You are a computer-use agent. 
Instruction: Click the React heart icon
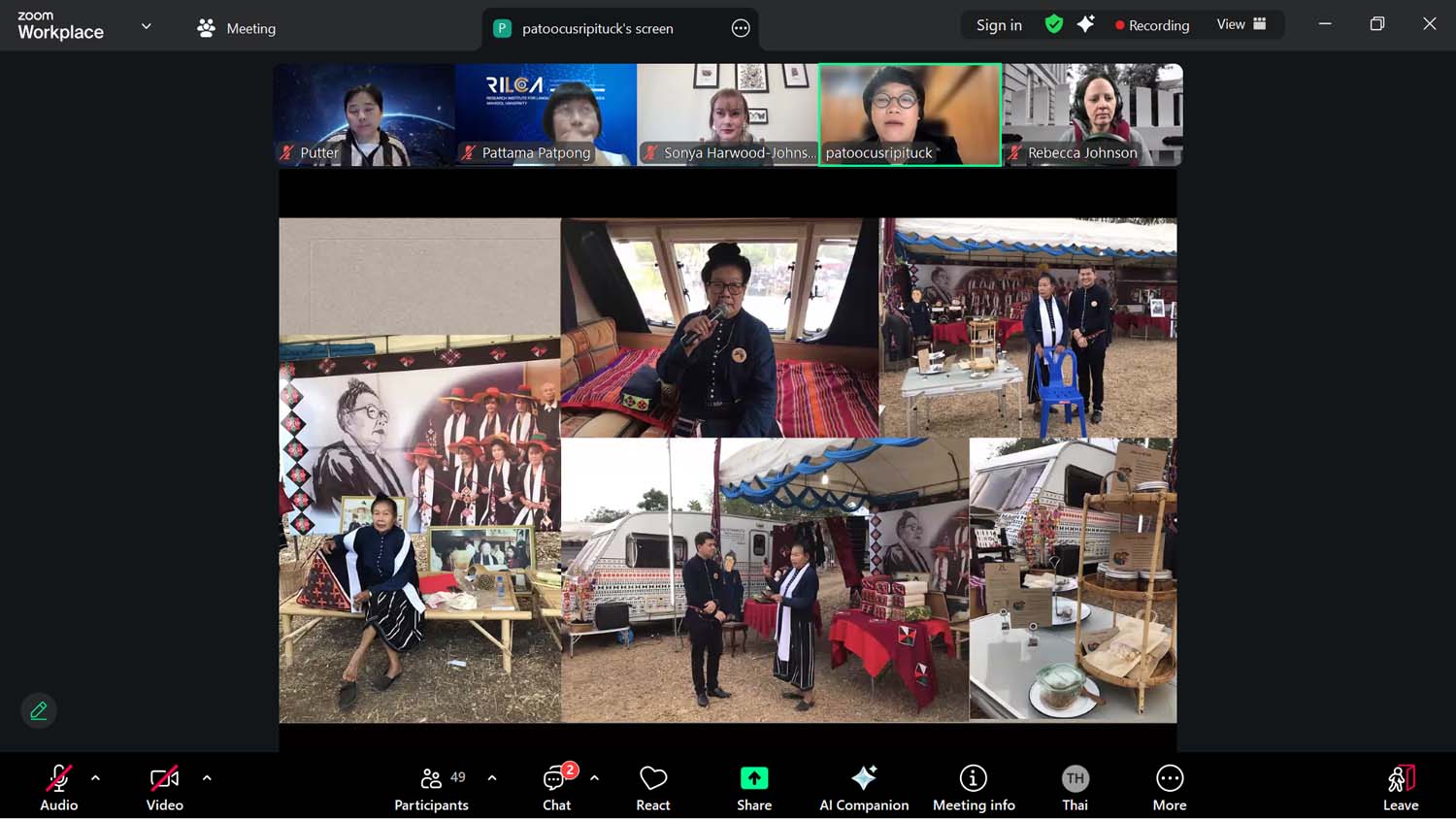coord(653,788)
